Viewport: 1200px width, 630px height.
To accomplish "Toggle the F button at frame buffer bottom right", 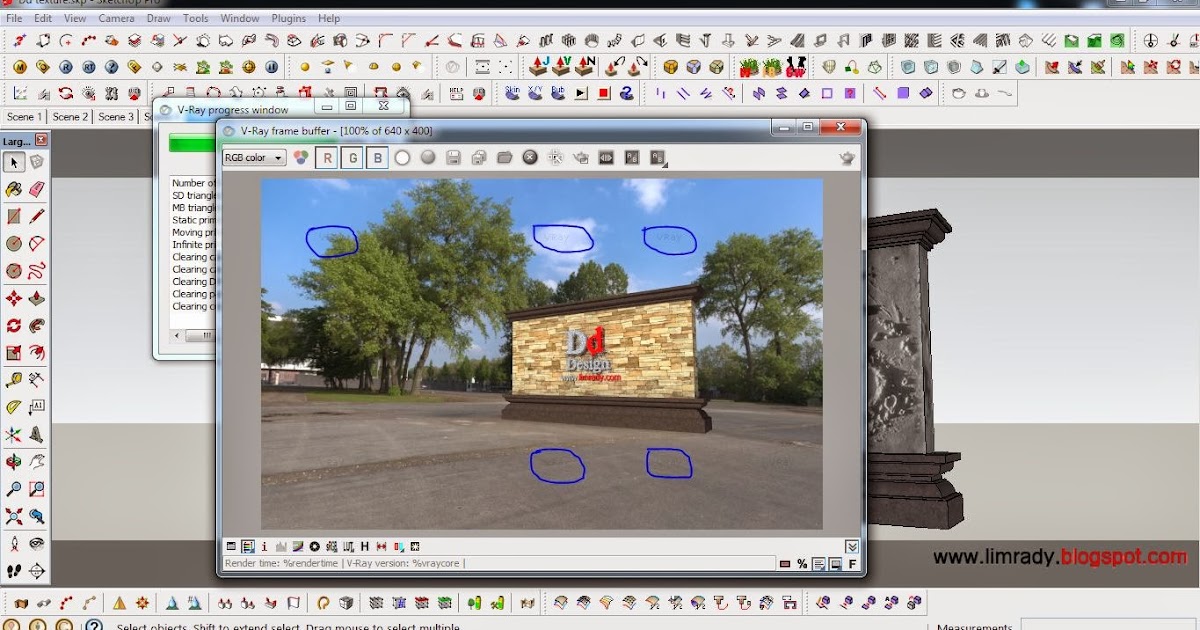I will coord(853,564).
